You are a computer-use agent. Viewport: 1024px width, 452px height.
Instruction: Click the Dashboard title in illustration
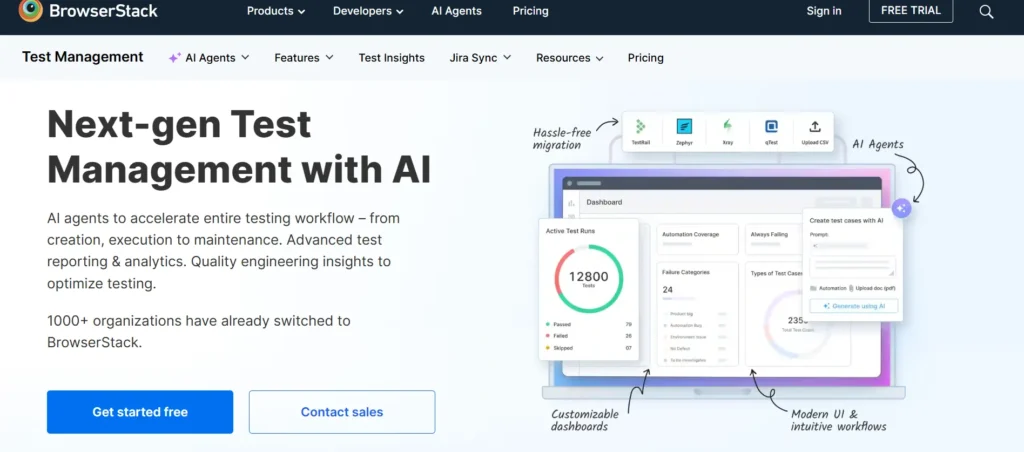604,202
